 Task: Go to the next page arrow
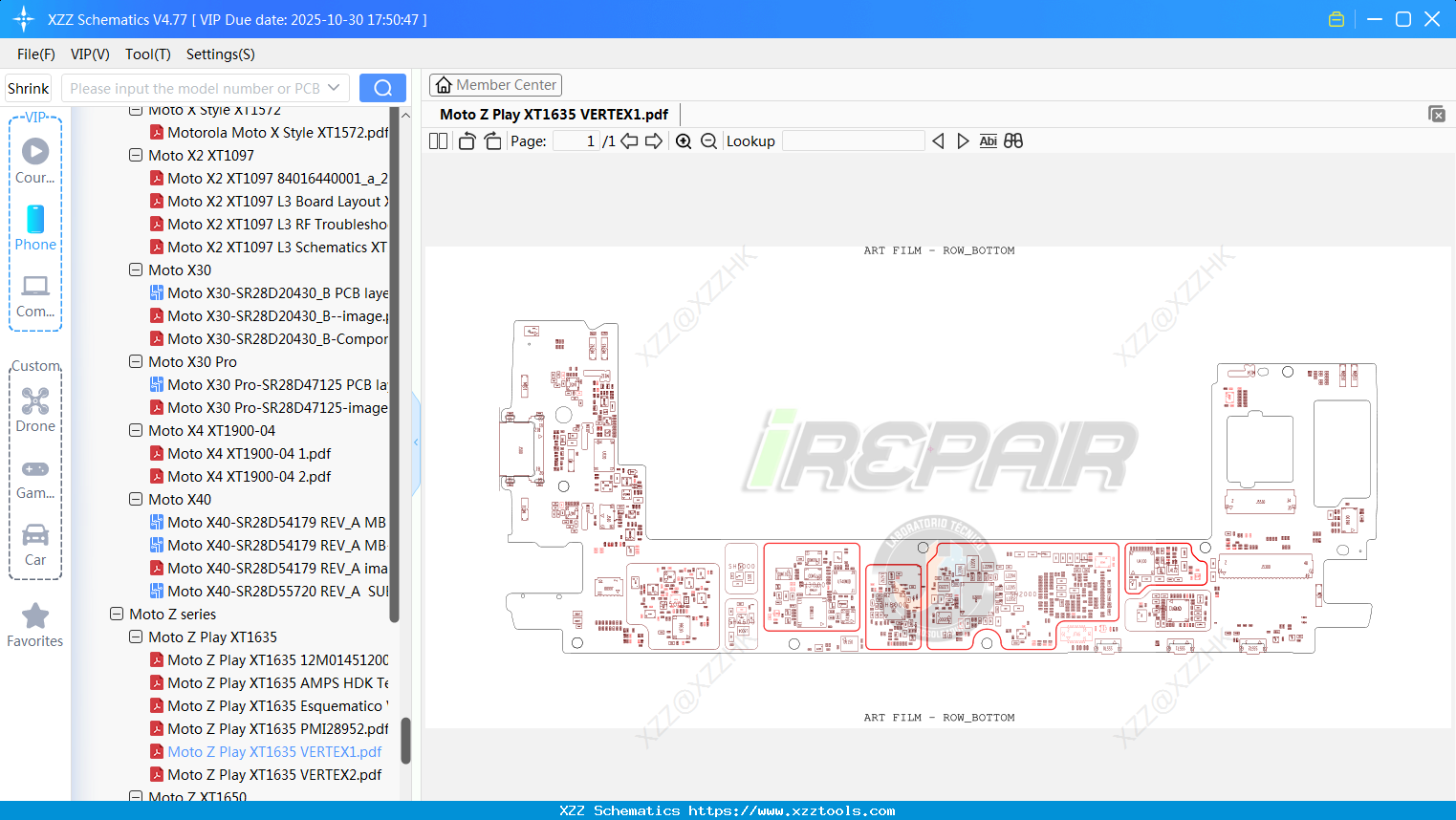pyautogui.click(x=654, y=141)
